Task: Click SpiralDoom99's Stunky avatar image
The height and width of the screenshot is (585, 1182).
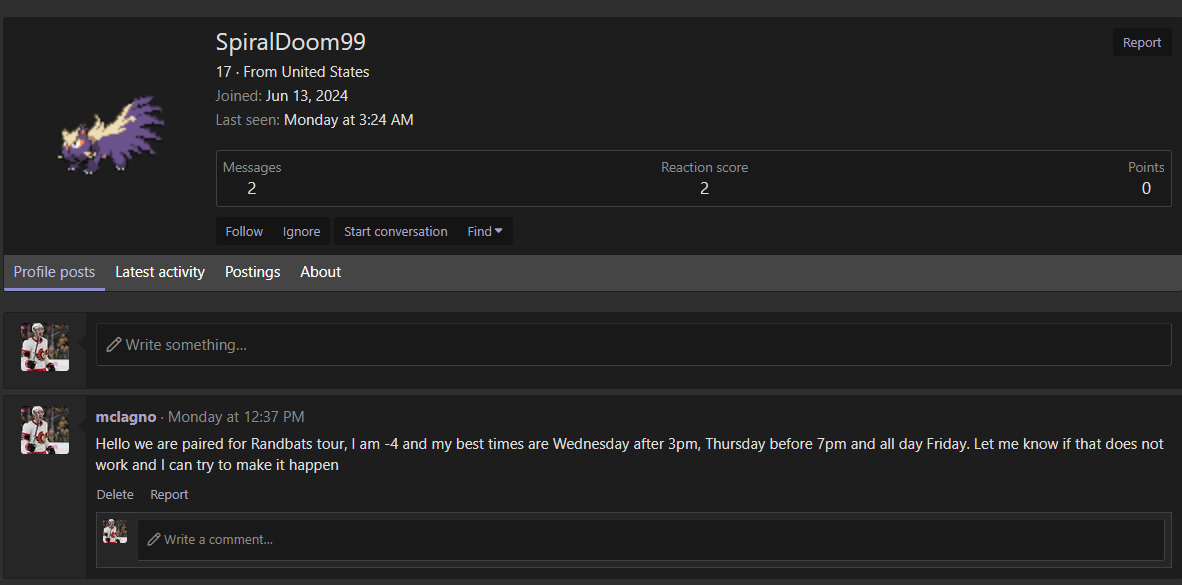Action: 110,135
